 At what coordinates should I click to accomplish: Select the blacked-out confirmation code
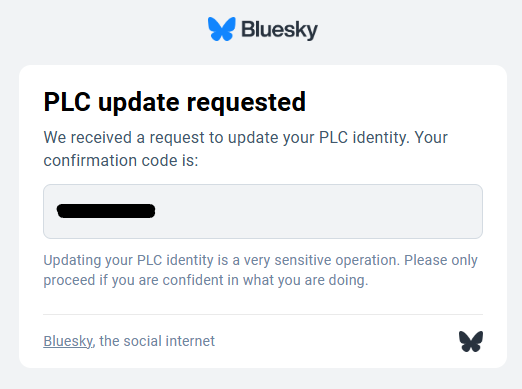(106, 211)
